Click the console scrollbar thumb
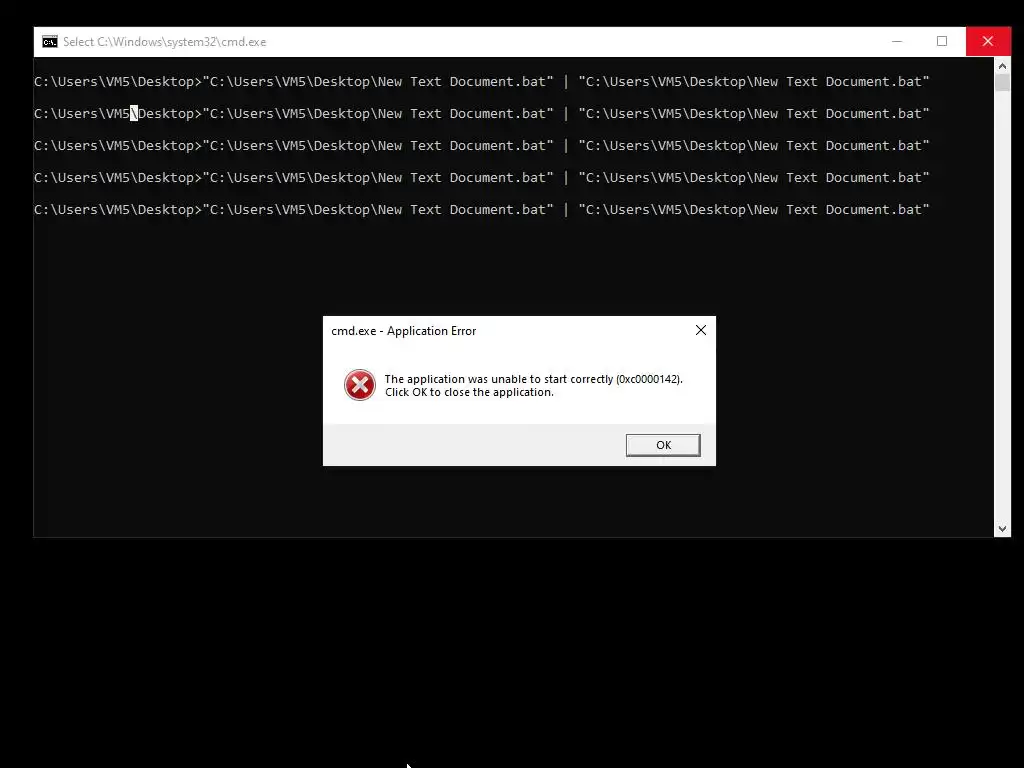1024x768 pixels. pos(1002,82)
